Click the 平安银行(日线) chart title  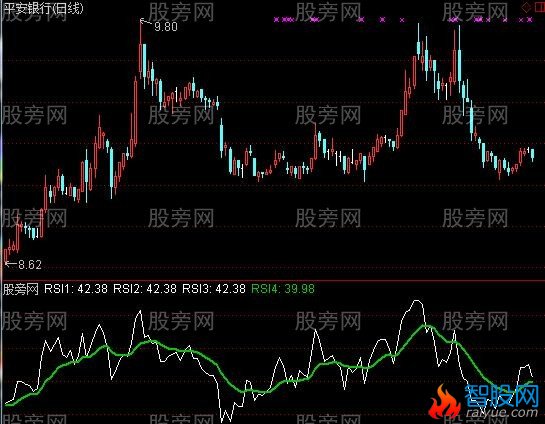pyautogui.click(x=43, y=8)
